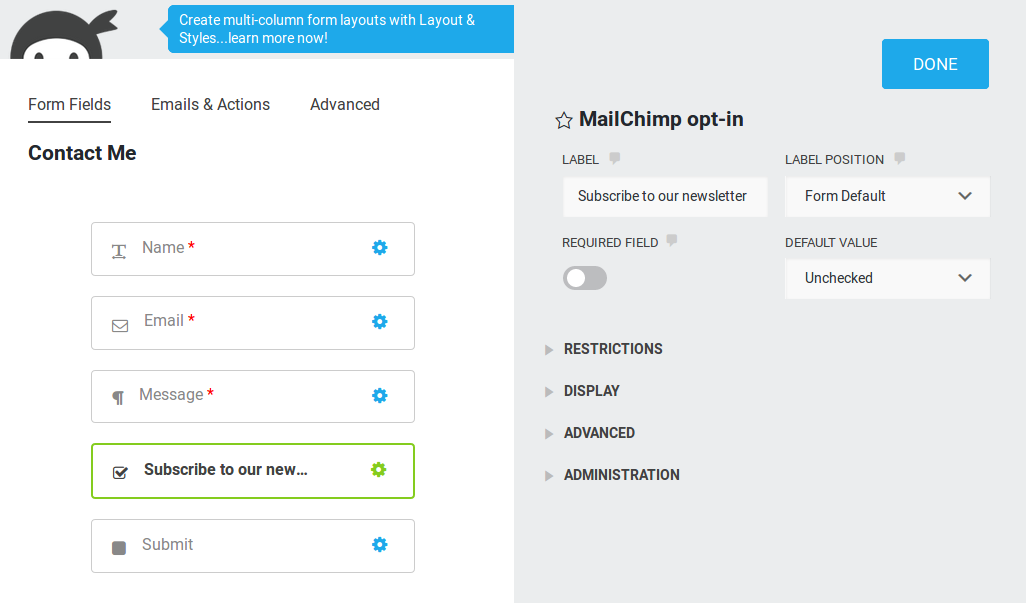Star the MailChimp opt-in field as favorite
The image size is (1026, 603).
pyautogui.click(x=563, y=120)
